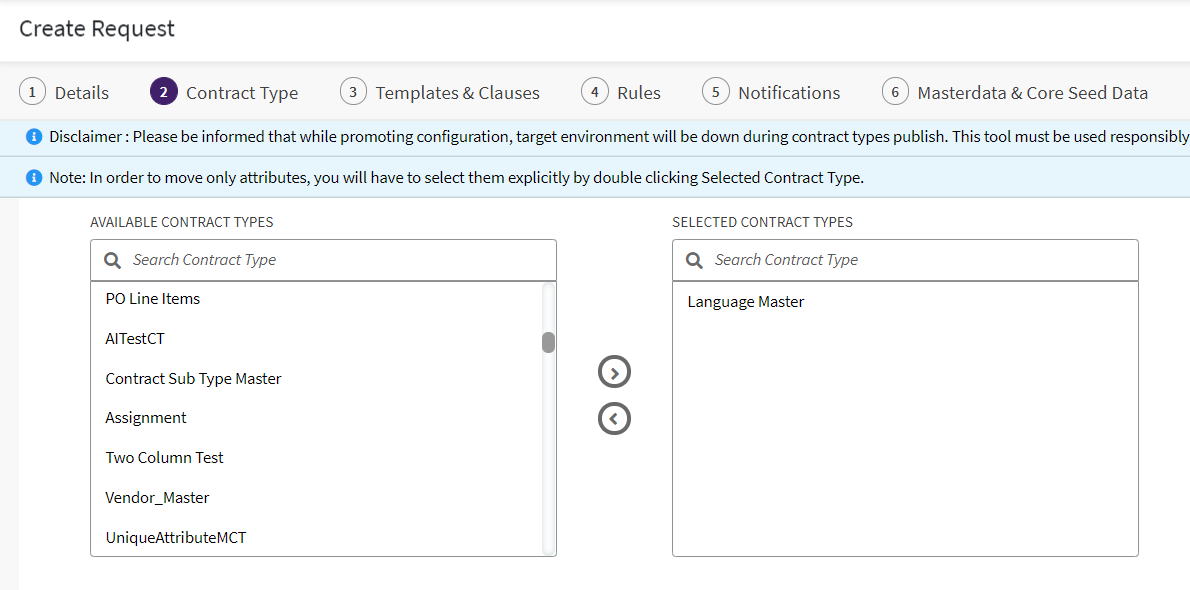
Task: Select Vendor_Master contract type
Action: coord(157,498)
